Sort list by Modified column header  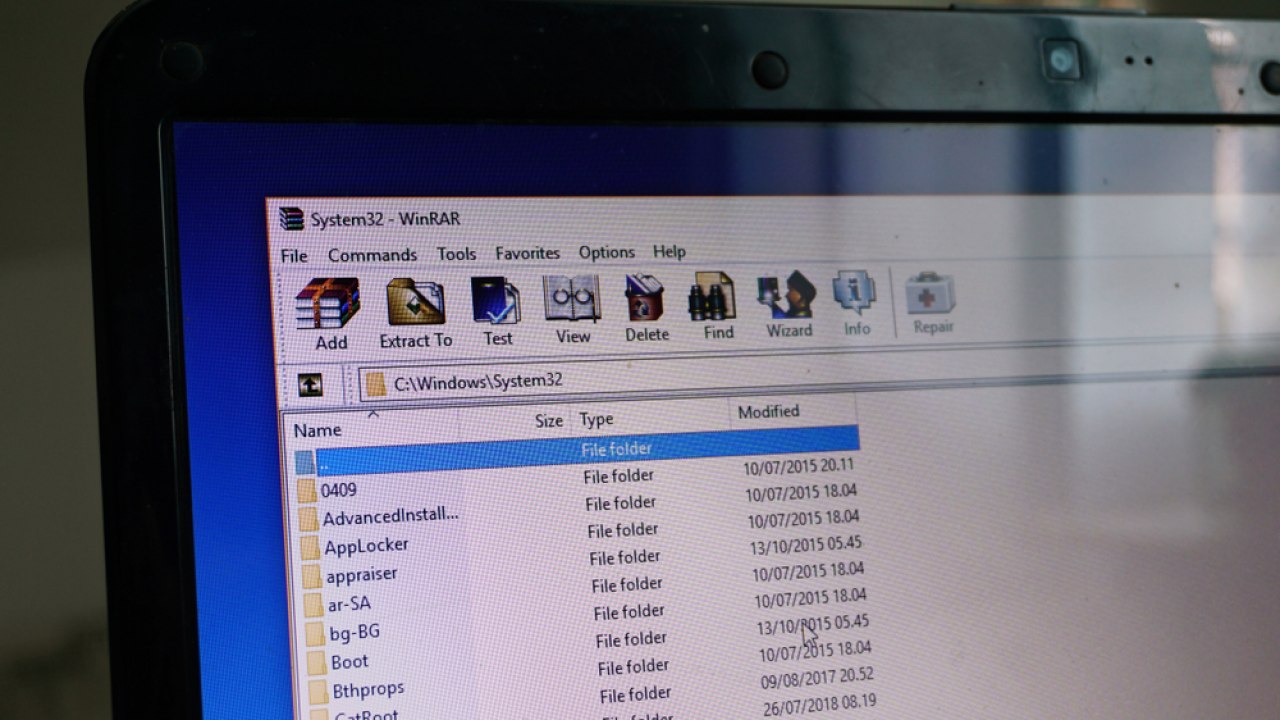point(768,411)
